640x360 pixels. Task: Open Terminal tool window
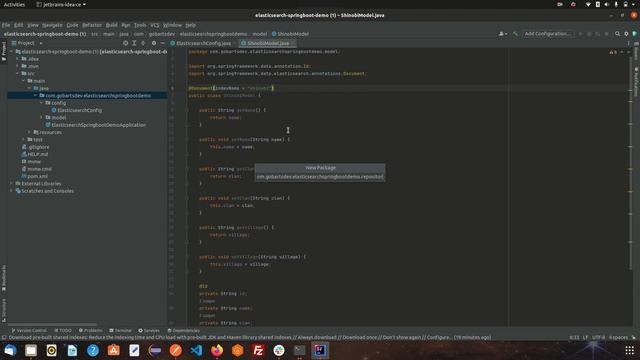pyautogui.click(x=120, y=331)
